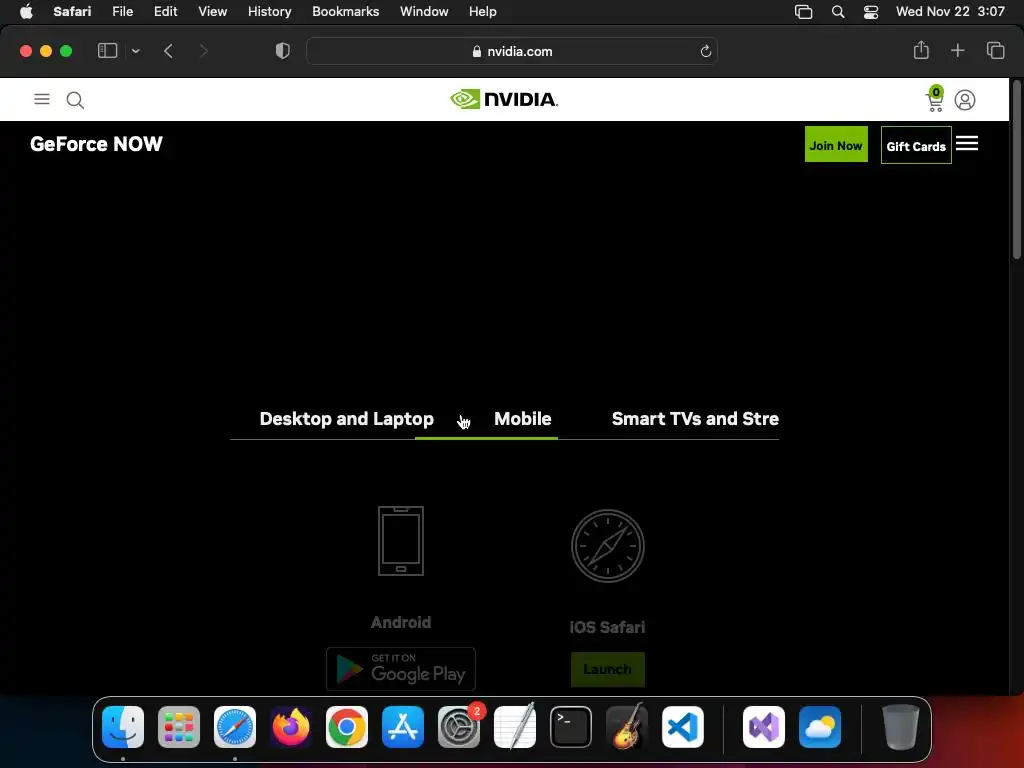Click the NVIDIA logo
1024x768 pixels.
[504, 99]
